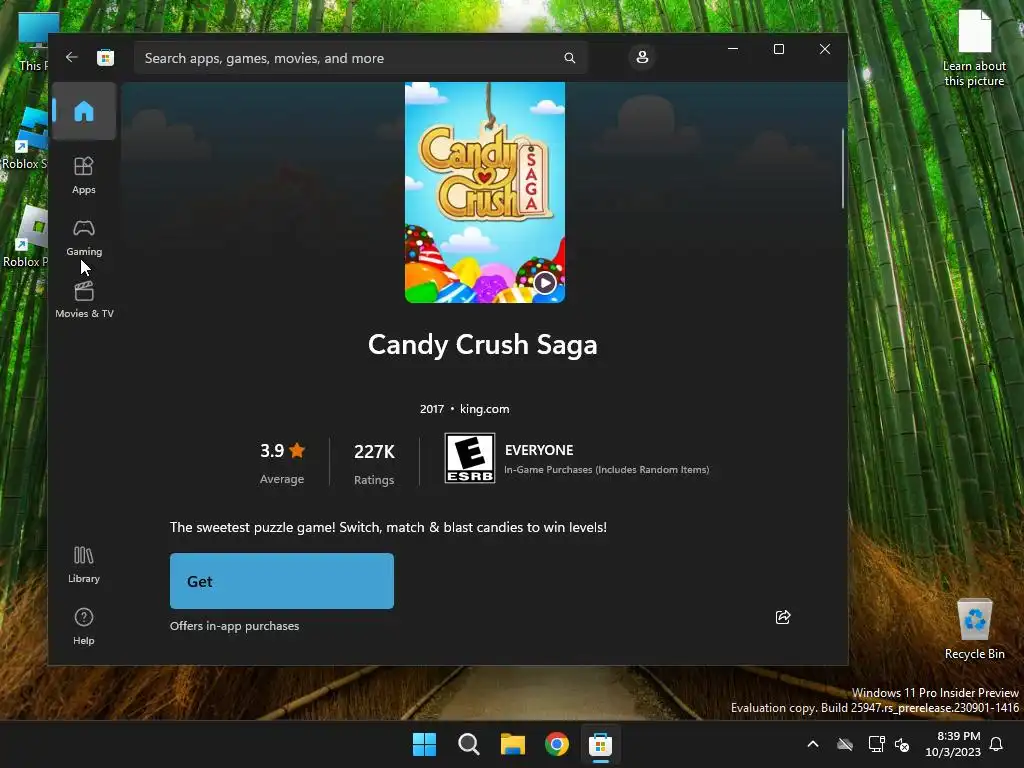Expand hidden system tray icons chevron
The width and height of the screenshot is (1024, 768).
[813, 744]
